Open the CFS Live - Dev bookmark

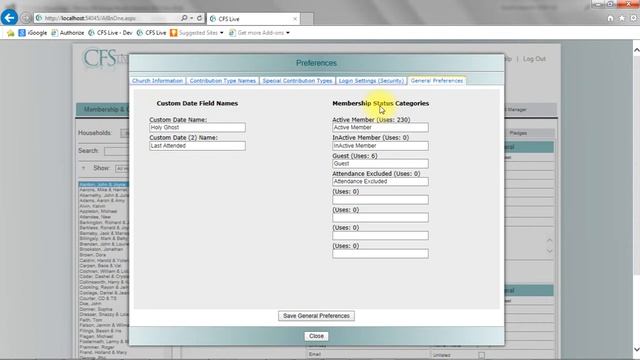pos(110,33)
